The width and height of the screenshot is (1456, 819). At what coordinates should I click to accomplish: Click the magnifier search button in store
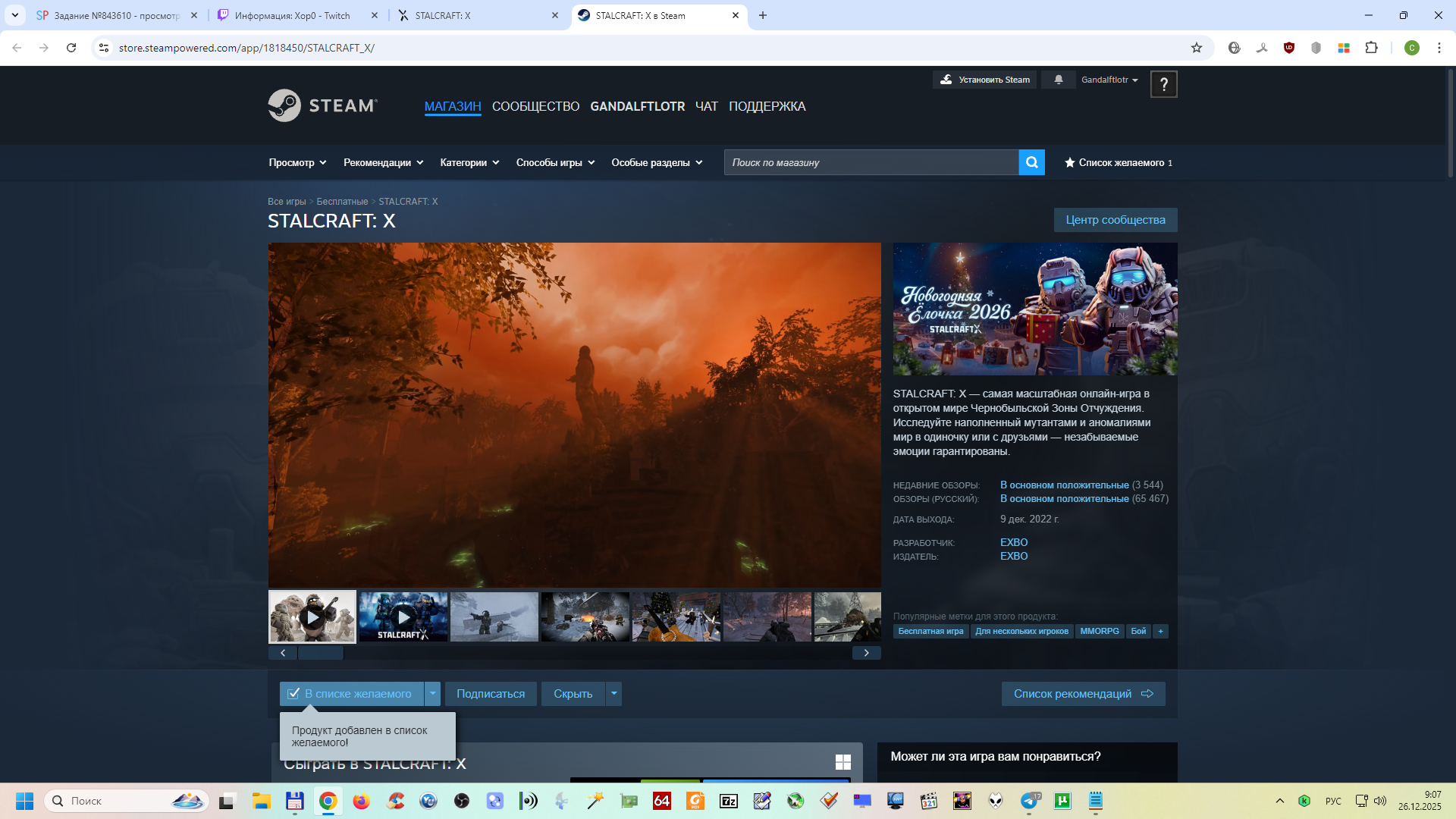[1031, 162]
